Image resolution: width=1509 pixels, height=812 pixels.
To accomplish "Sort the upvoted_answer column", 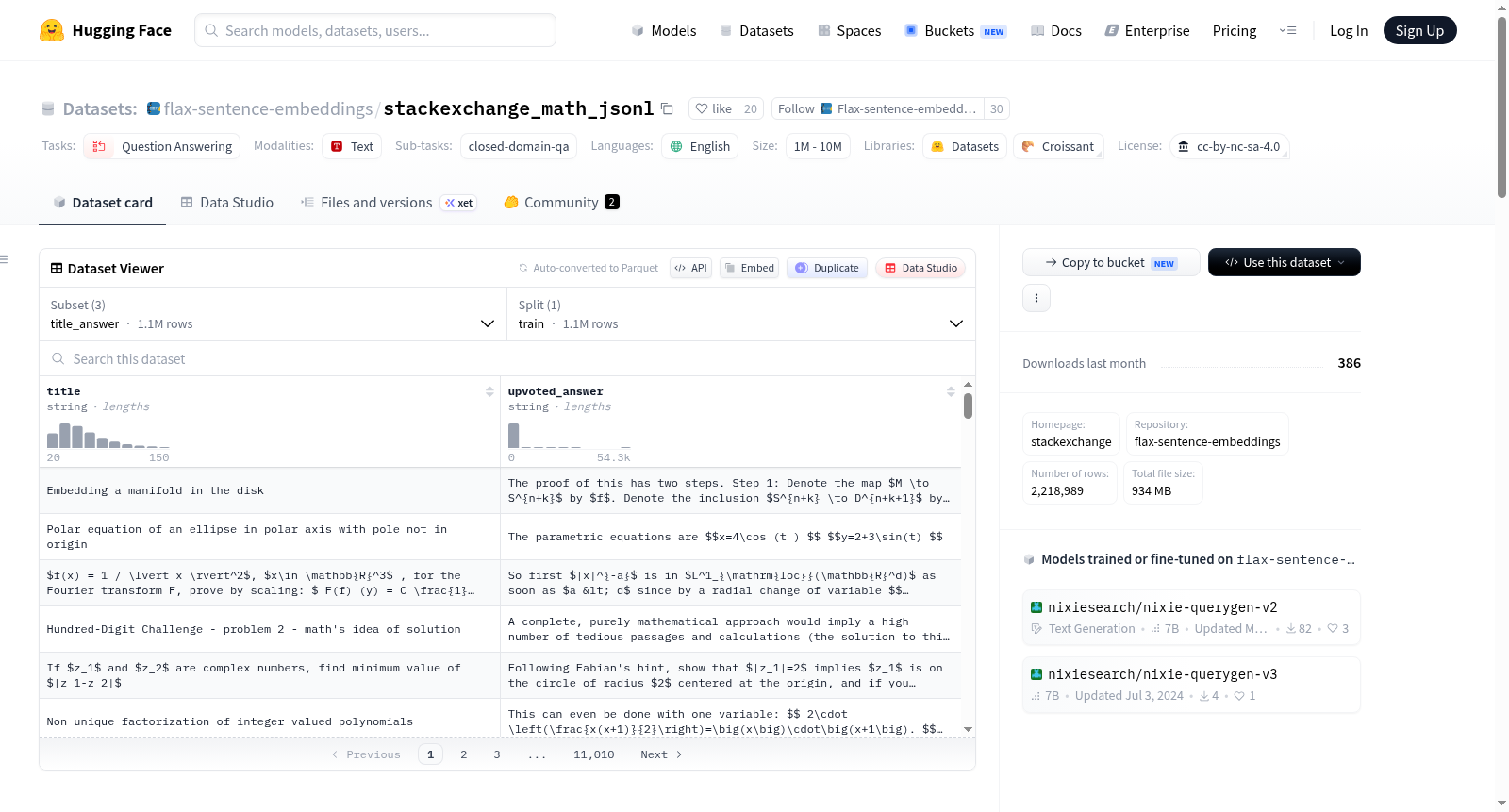I will [951, 391].
